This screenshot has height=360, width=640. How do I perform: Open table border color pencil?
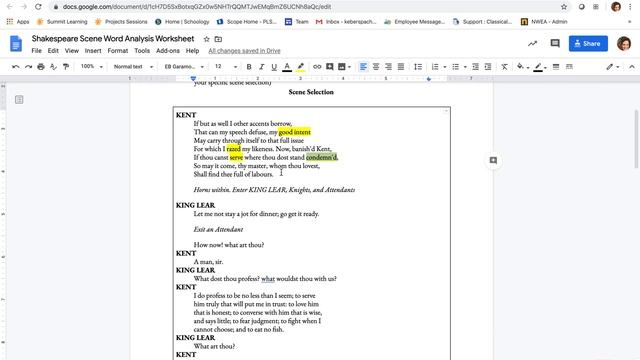[x=540, y=67]
